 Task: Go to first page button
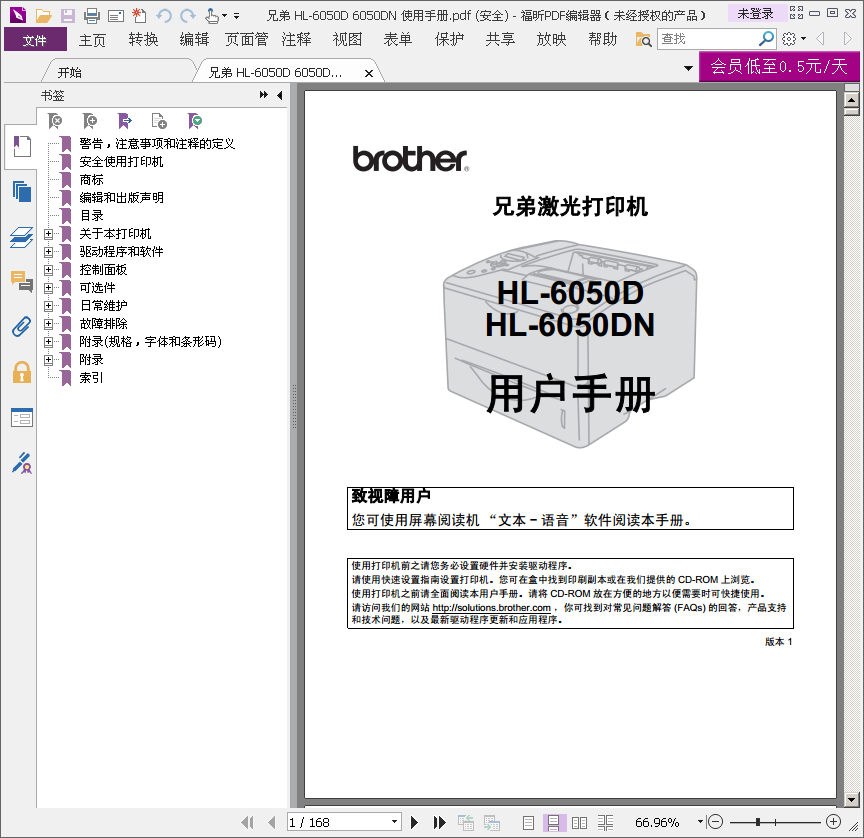(247, 823)
